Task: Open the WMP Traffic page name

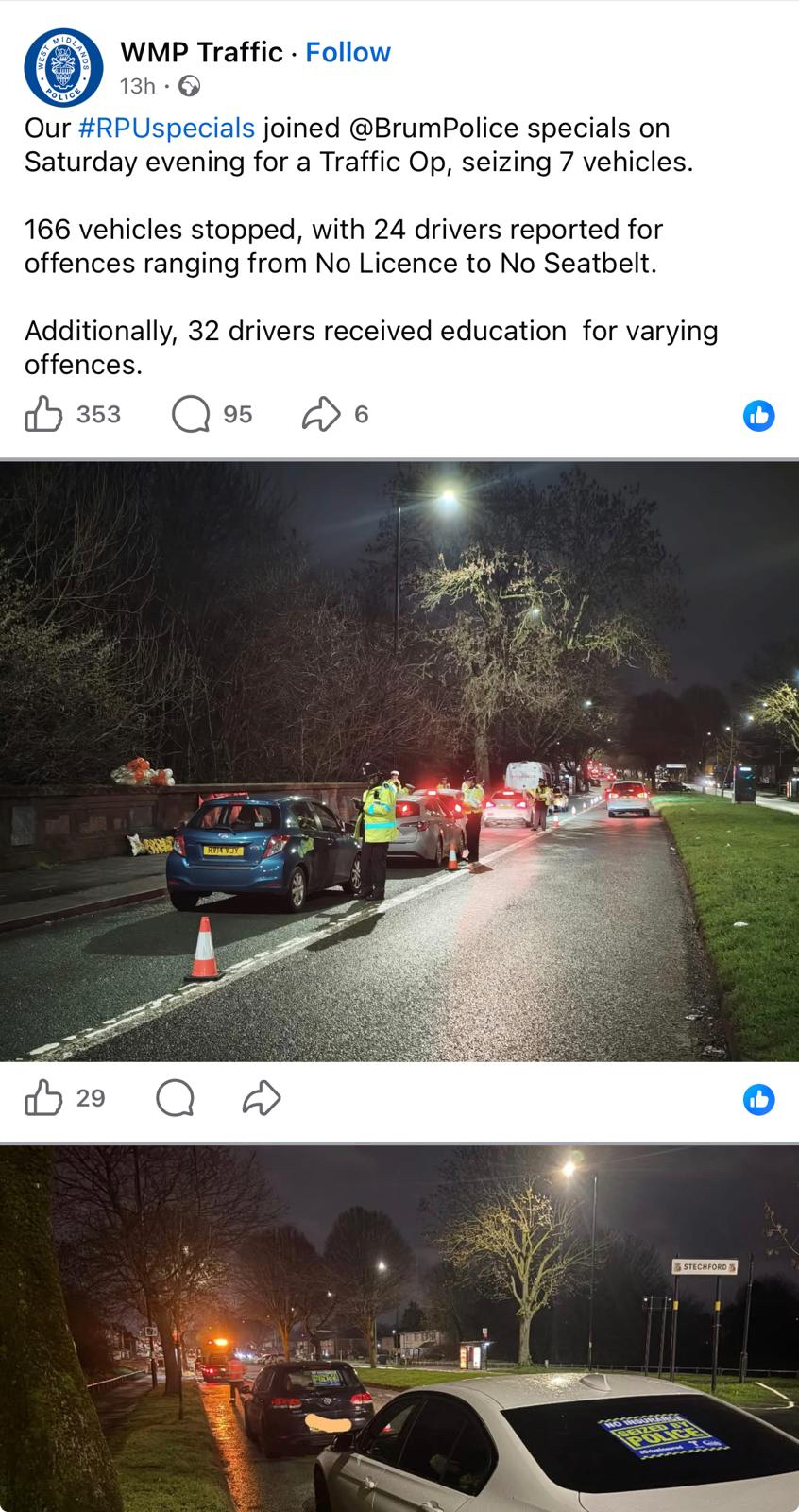Action: [x=201, y=52]
